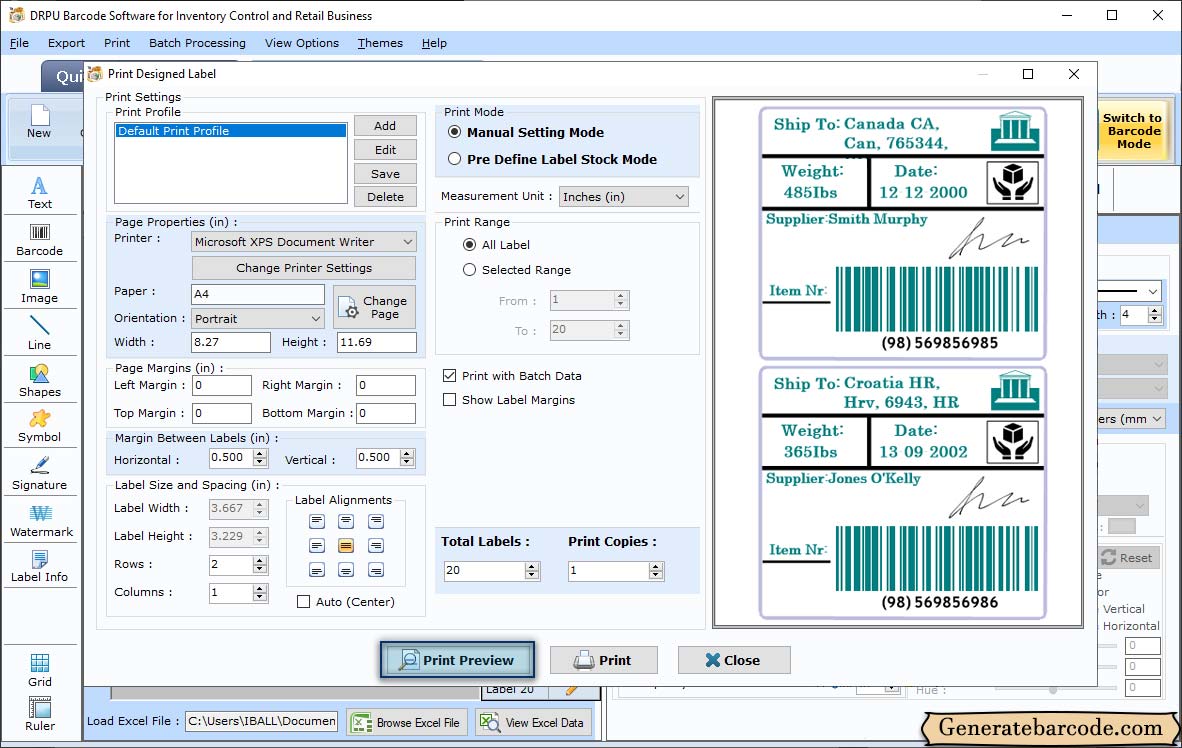
Task: Open the Orientation dropdown
Action: 258,319
